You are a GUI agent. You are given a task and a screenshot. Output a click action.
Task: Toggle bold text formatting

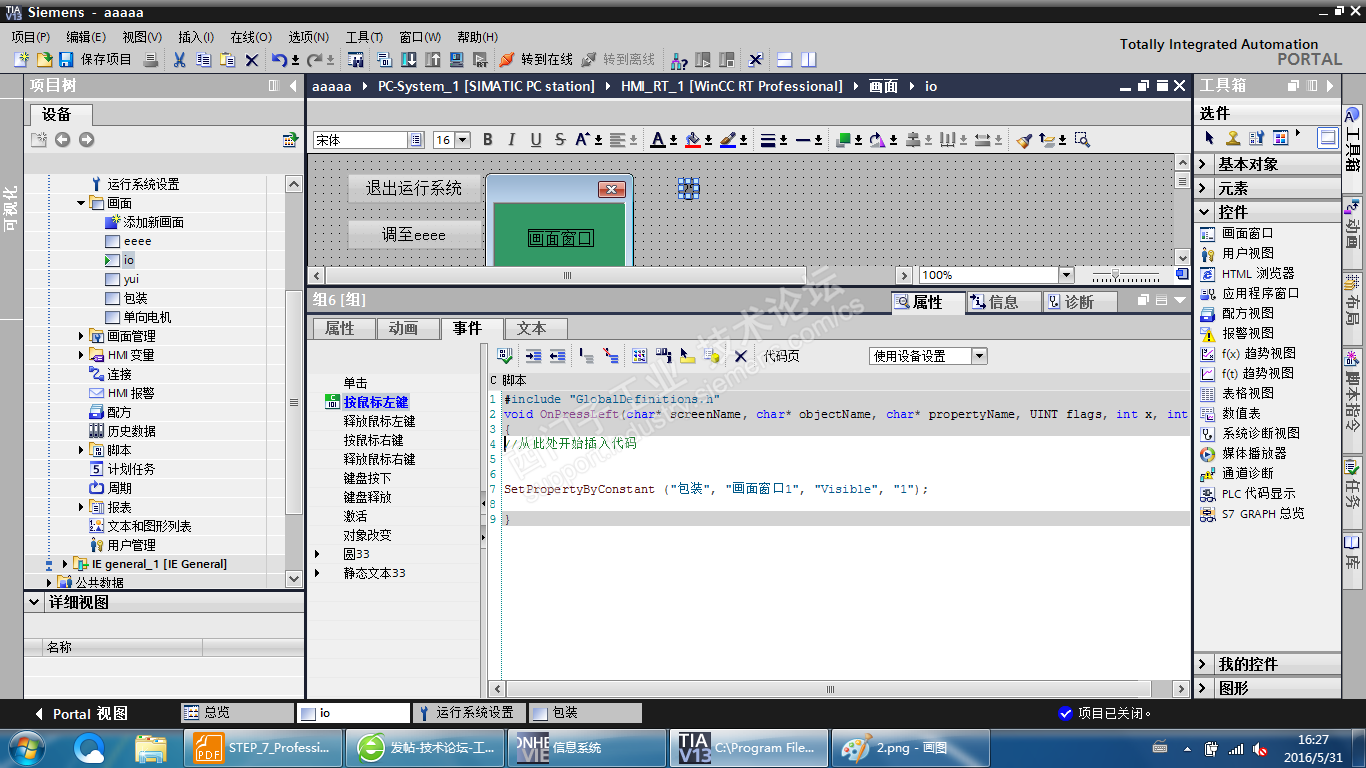(x=488, y=140)
